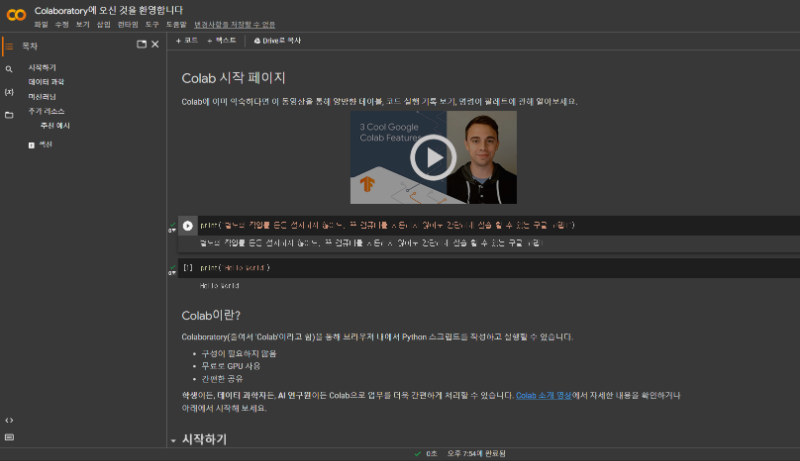This screenshot has height=461, width=800.
Task: Click the notebook title text
Action: click(x=109, y=10)
